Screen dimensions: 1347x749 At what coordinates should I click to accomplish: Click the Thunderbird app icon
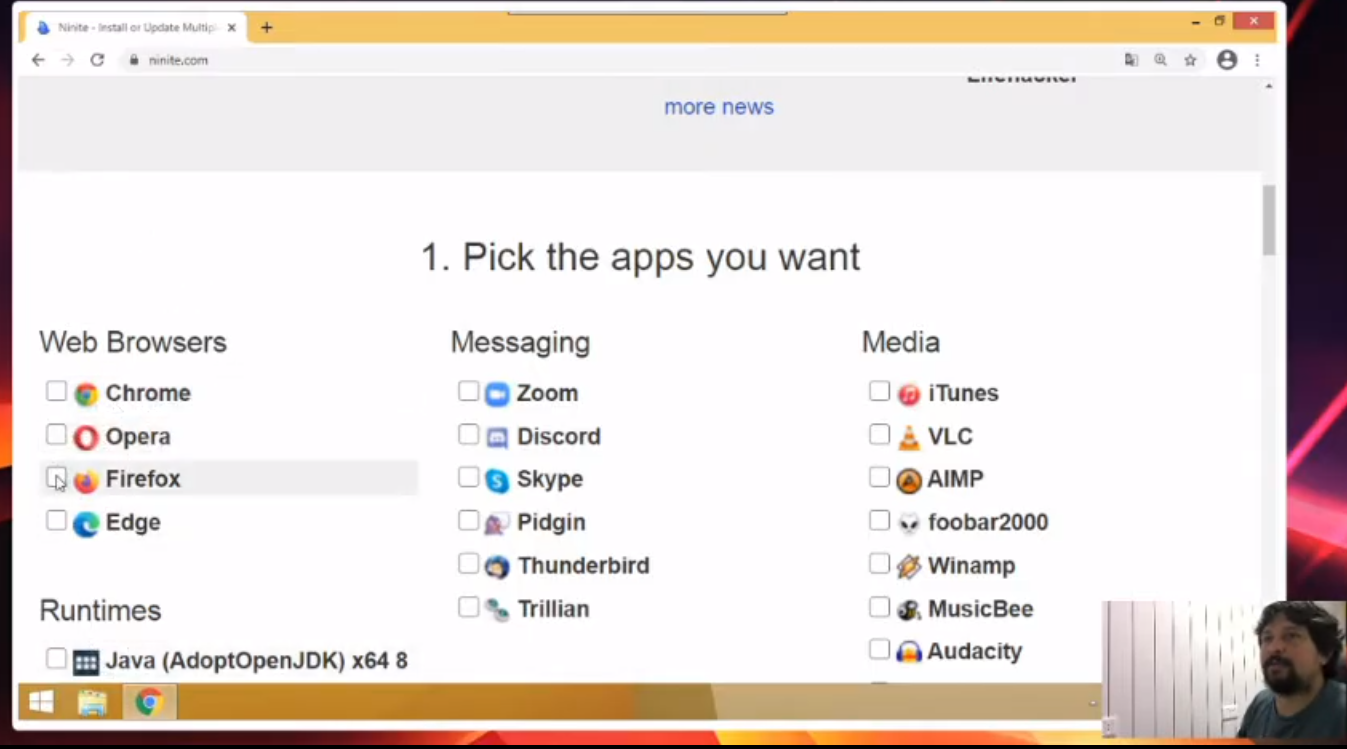[x=497, y=566]
